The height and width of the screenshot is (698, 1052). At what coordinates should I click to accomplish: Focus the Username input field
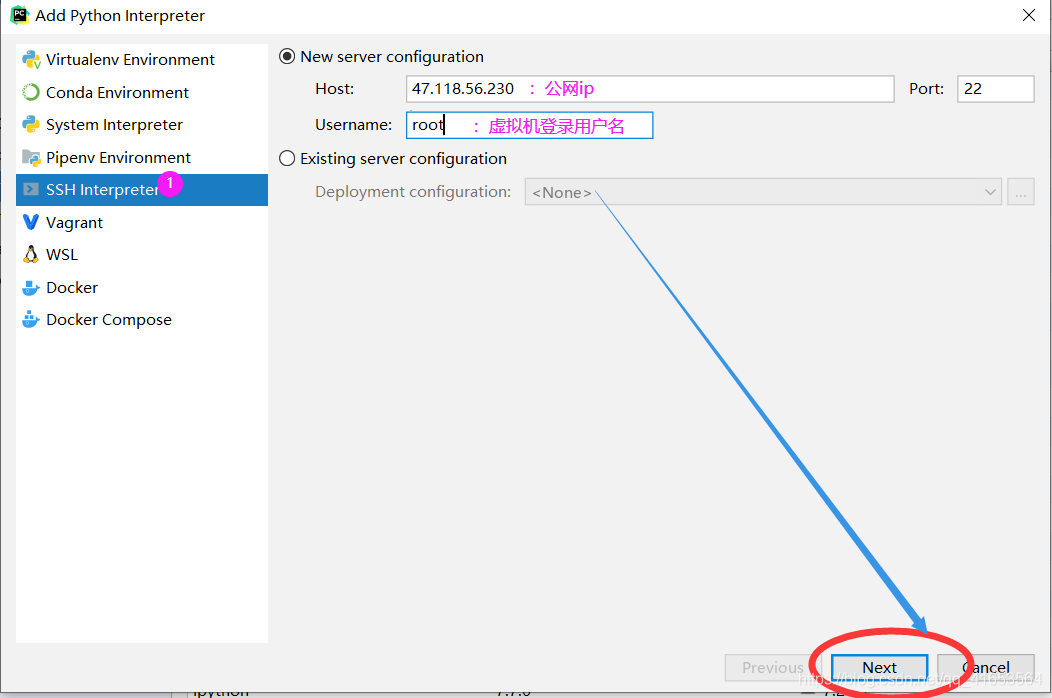[x=529, y=125]
